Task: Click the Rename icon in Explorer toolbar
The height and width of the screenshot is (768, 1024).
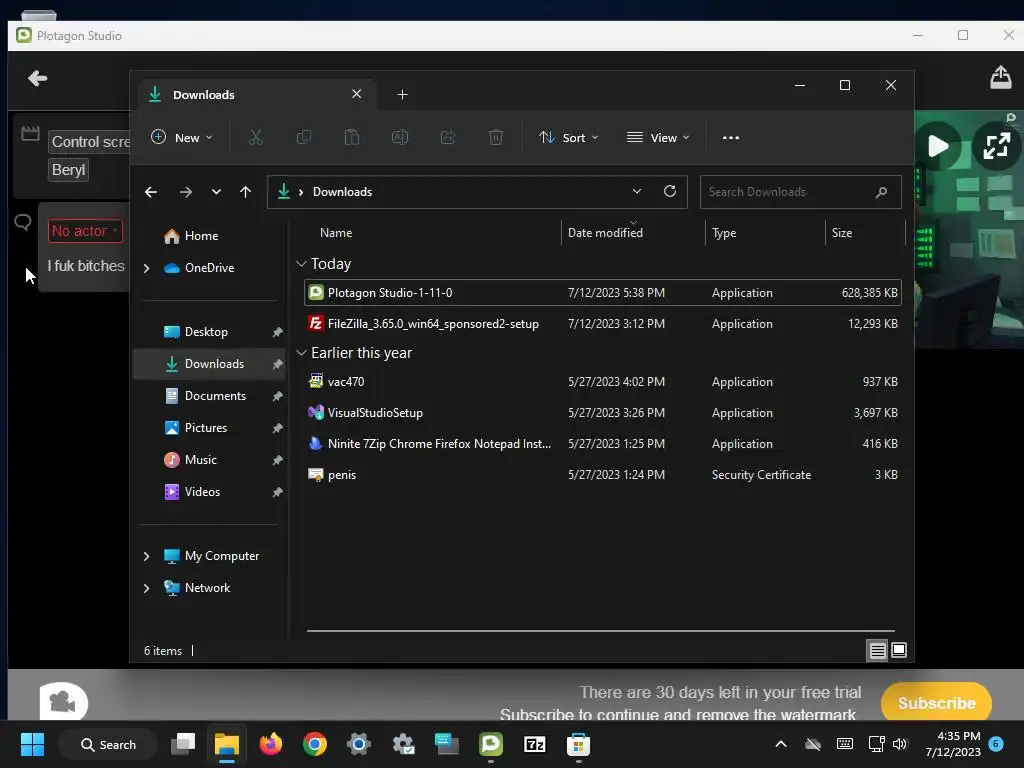Action: pyautogui.click(x=400, y=137)
